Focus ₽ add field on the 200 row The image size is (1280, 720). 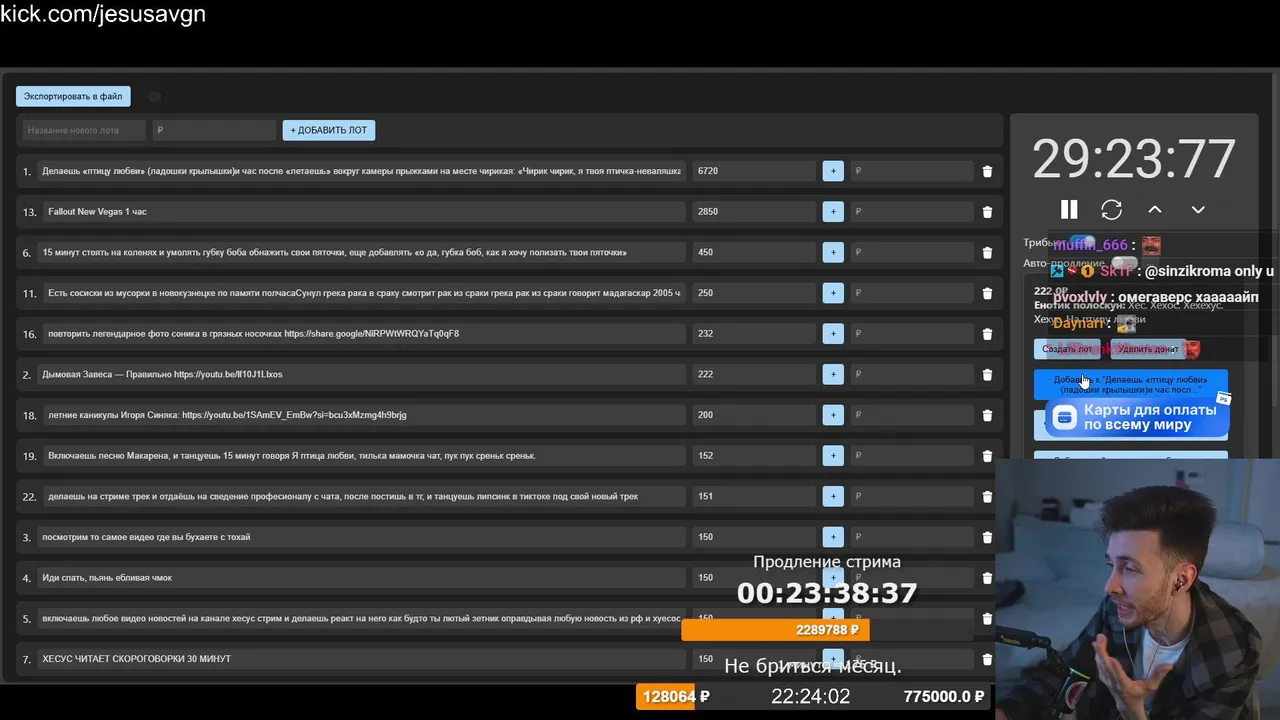[x=911, y=415]
